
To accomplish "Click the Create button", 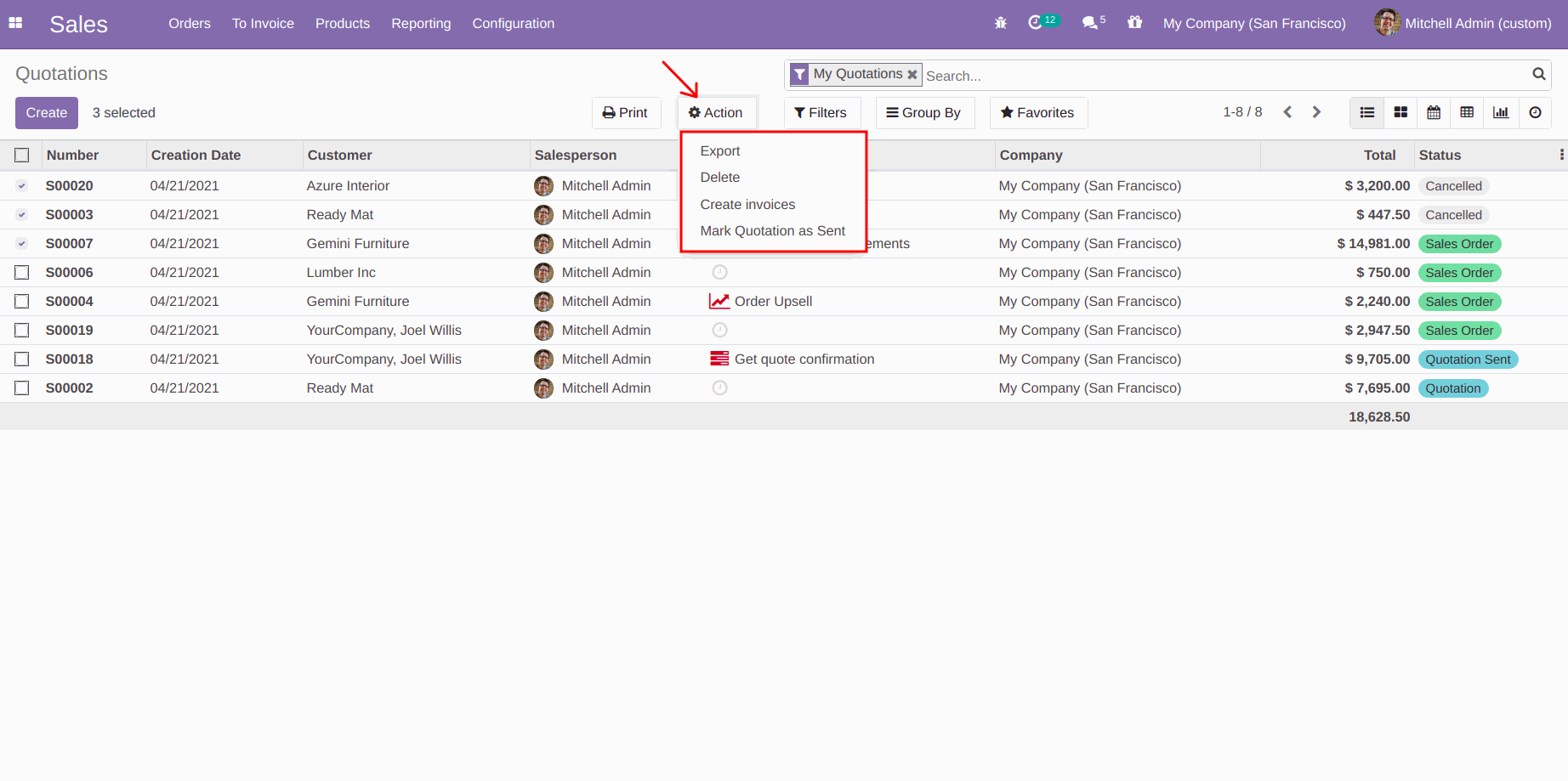I will click(x=47, y=112).
